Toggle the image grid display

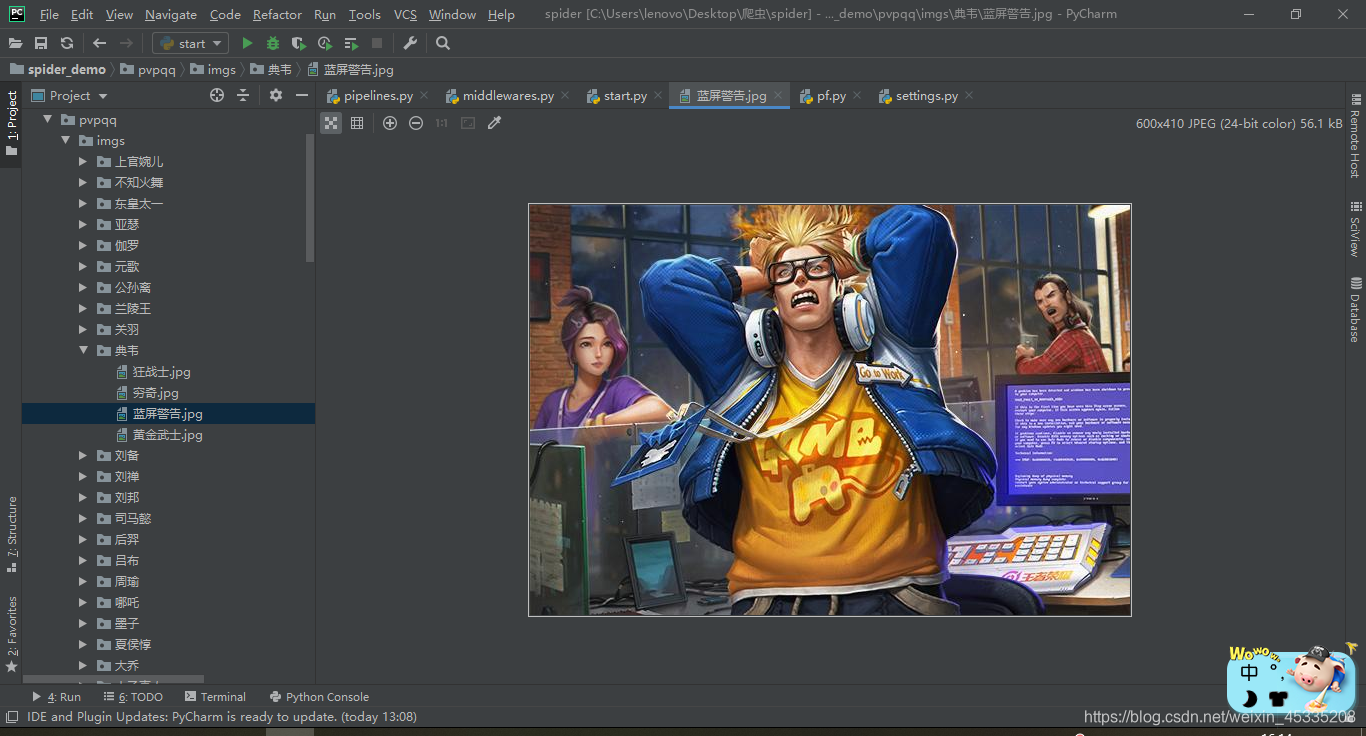(x=357, y=123)
